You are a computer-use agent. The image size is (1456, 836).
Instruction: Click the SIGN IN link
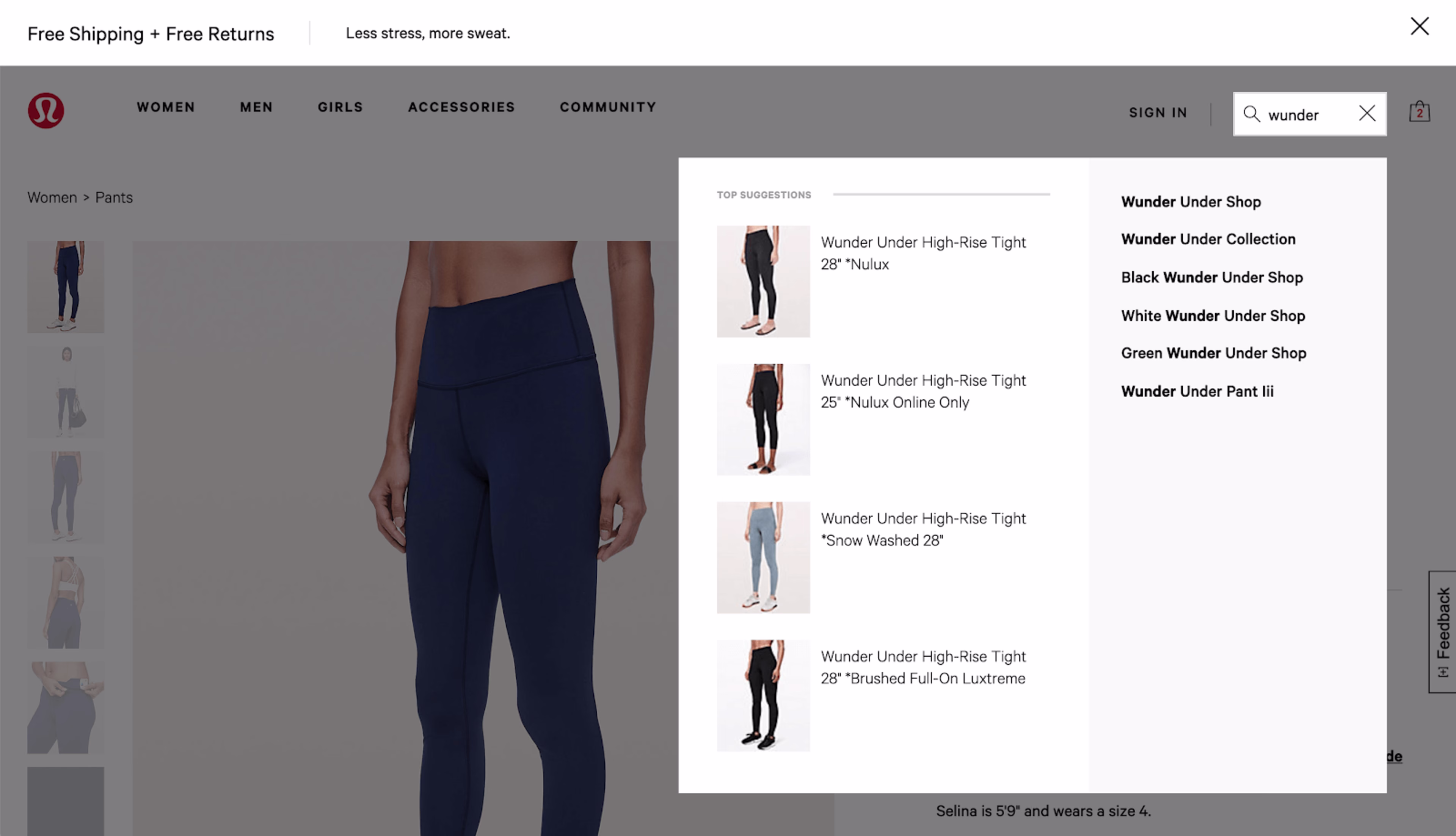tap(1158, 113)
